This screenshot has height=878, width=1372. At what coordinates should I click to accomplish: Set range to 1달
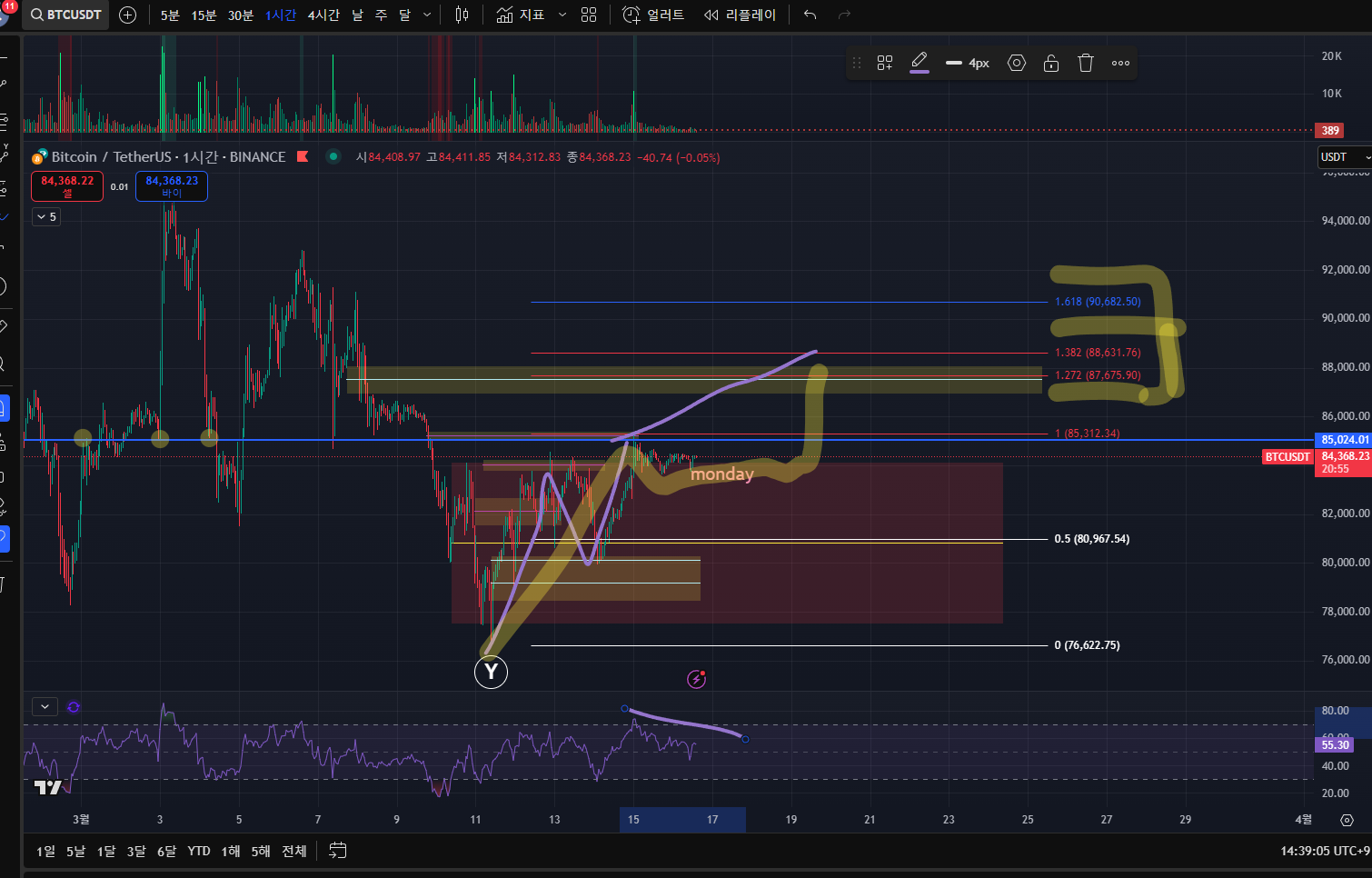106,851
